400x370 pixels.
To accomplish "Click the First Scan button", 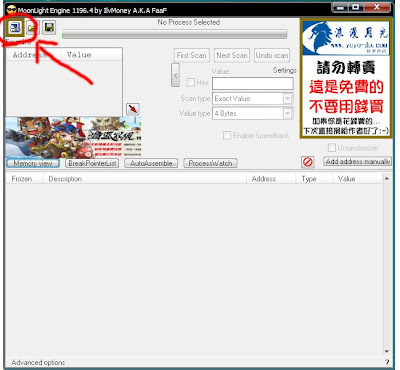I will point(191,55).
